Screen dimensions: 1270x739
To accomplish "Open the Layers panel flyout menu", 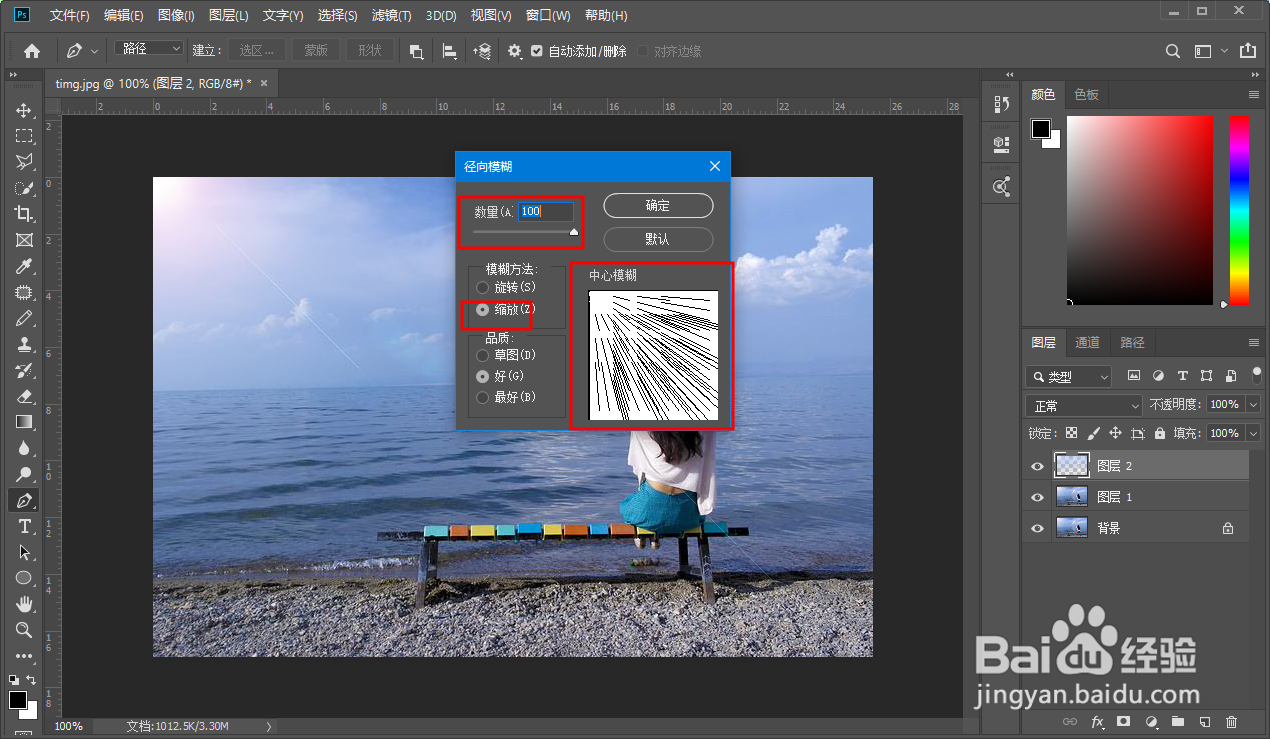I will pyautogui.click(x=1254, y=343).
